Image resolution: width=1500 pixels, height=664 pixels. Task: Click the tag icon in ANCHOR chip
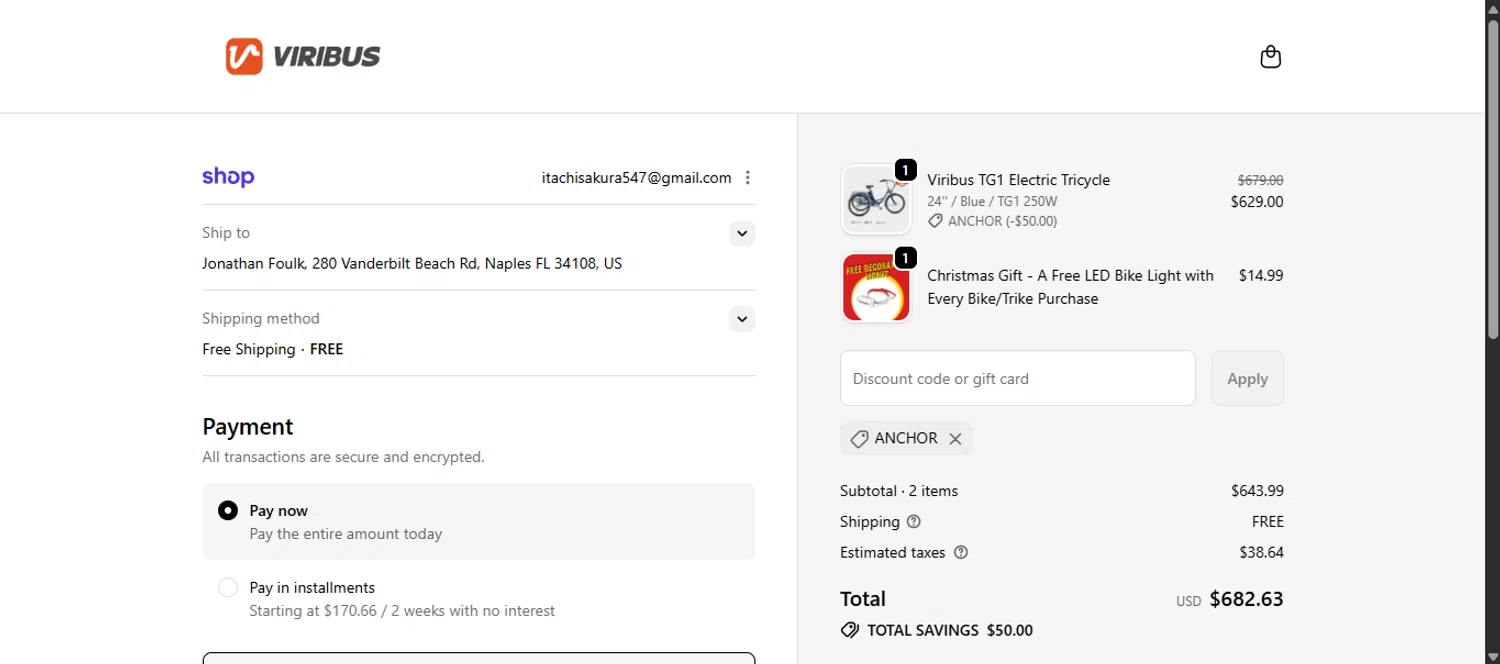[x=859, y=439]
